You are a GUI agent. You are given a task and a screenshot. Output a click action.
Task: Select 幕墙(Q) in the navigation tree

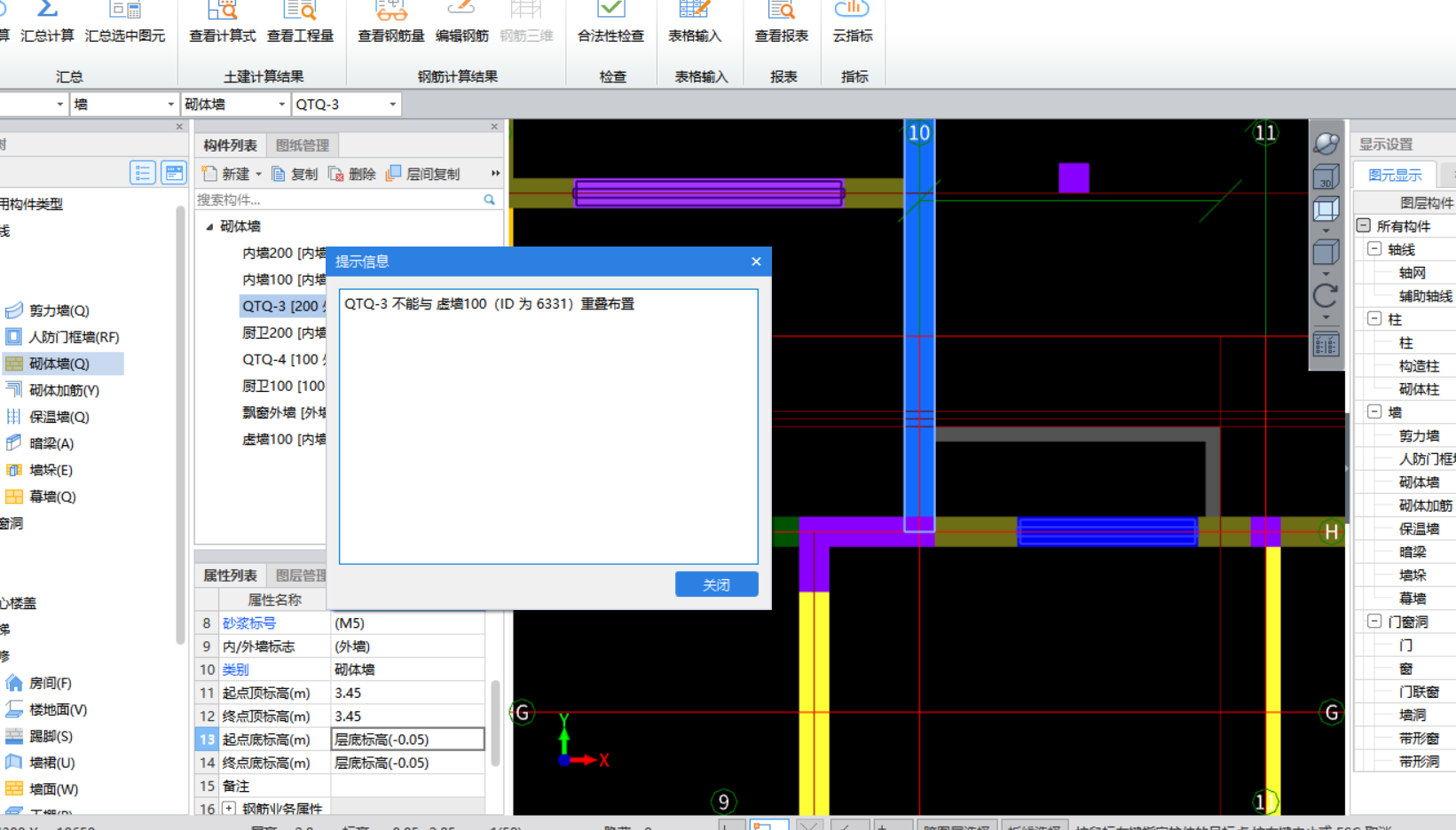[42, 497]
